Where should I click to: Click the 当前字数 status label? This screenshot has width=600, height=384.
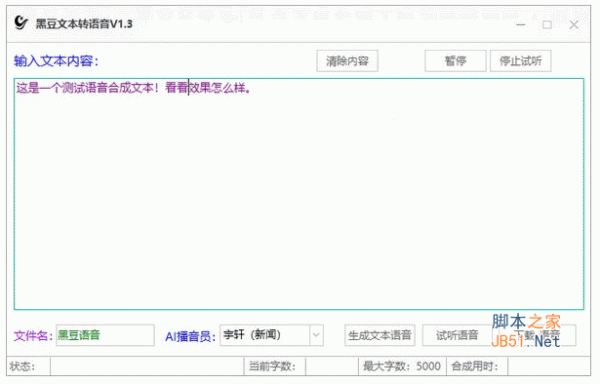272,366
